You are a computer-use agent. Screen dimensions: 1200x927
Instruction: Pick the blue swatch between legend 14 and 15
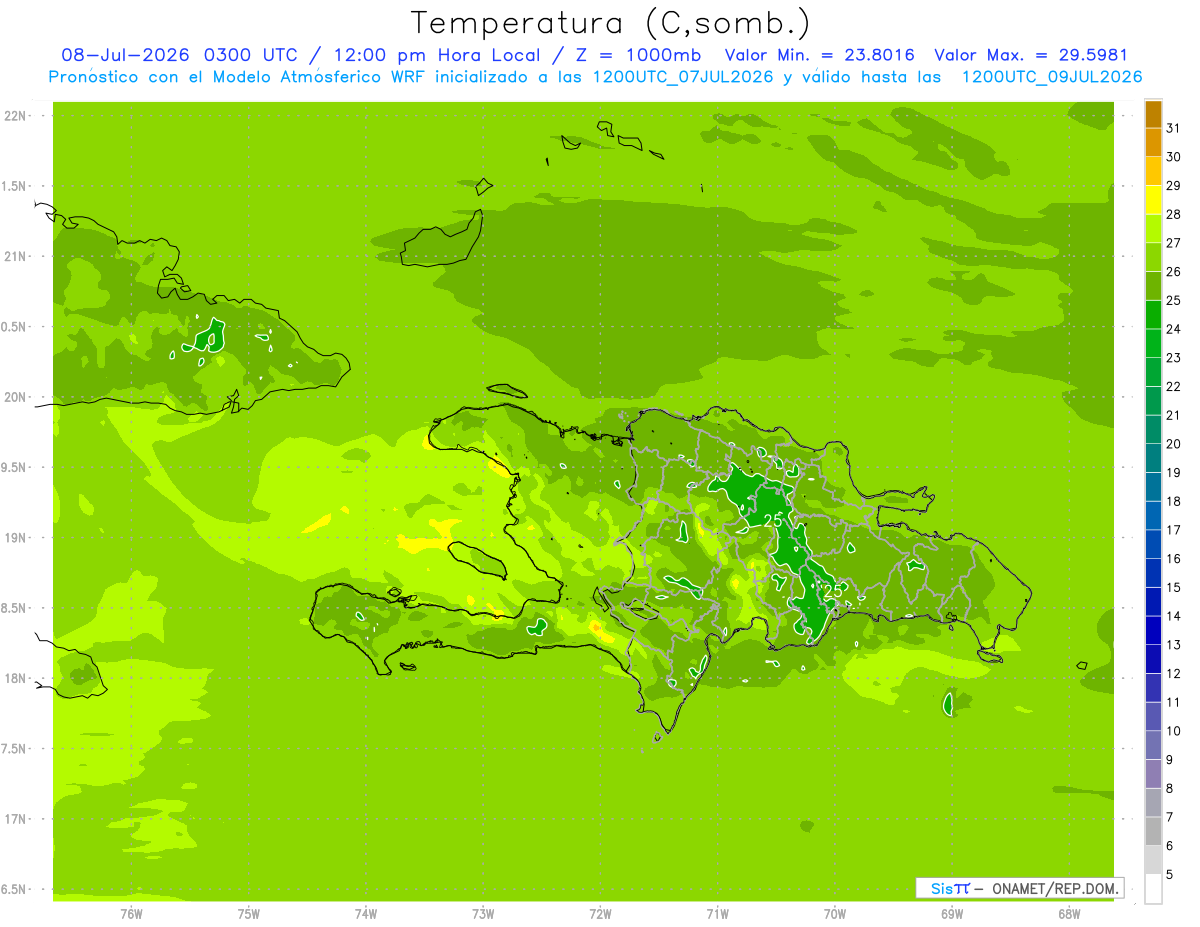coord(1153,601)
